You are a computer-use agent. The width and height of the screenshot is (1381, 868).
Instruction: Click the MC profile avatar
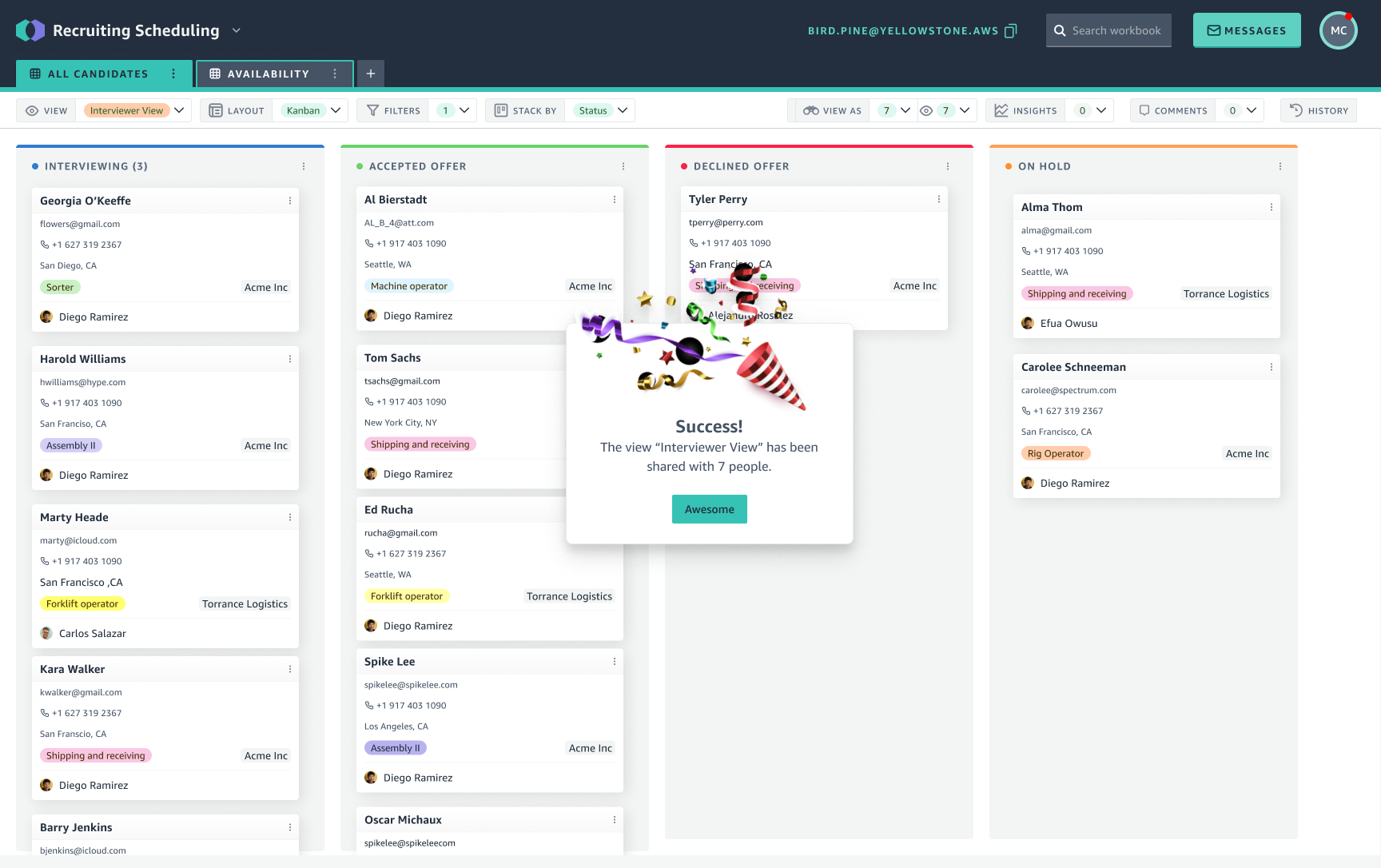pos(1338,30)
